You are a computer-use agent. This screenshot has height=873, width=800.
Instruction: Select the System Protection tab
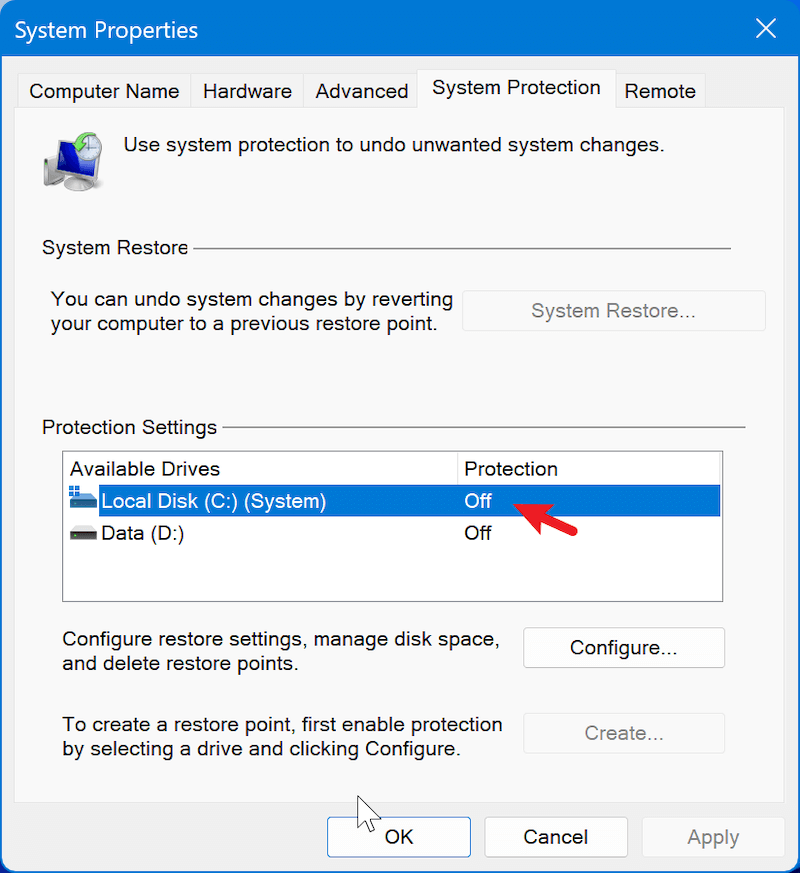516,88
